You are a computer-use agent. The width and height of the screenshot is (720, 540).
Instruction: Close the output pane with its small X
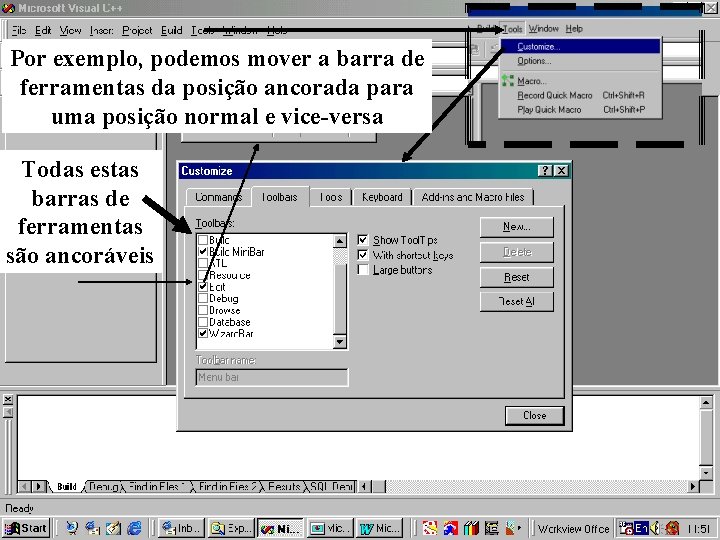click(8, 399)
